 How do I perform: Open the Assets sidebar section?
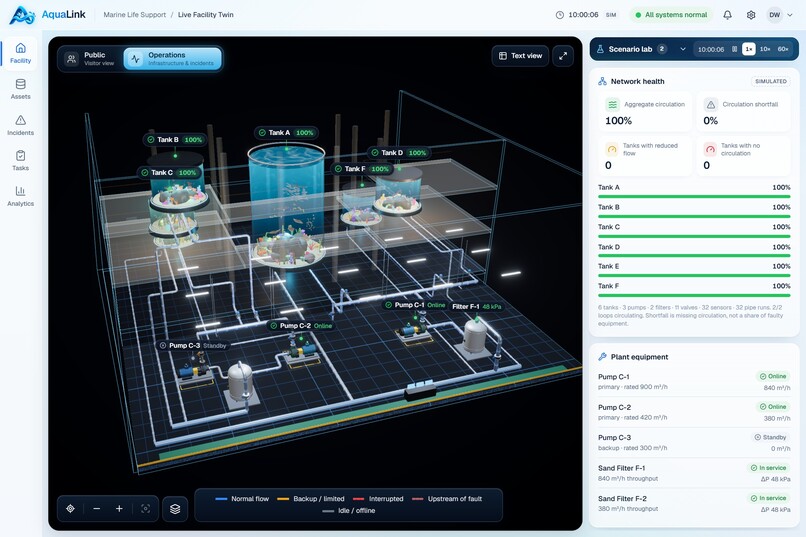tap(20, 89)
